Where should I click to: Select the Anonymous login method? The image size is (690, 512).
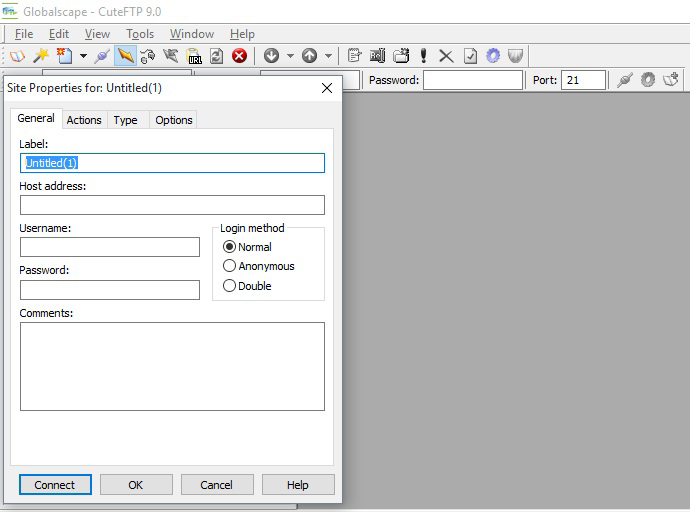pyautogui.click(x=259, y=266)
